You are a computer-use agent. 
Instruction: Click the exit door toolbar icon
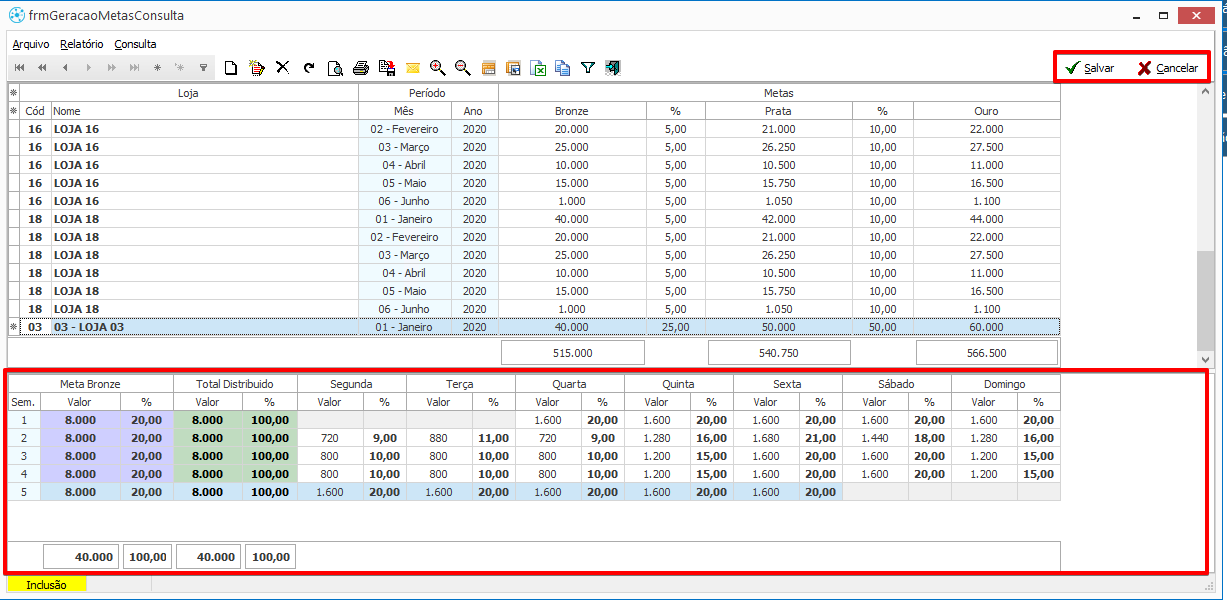(x=613, y=68)
